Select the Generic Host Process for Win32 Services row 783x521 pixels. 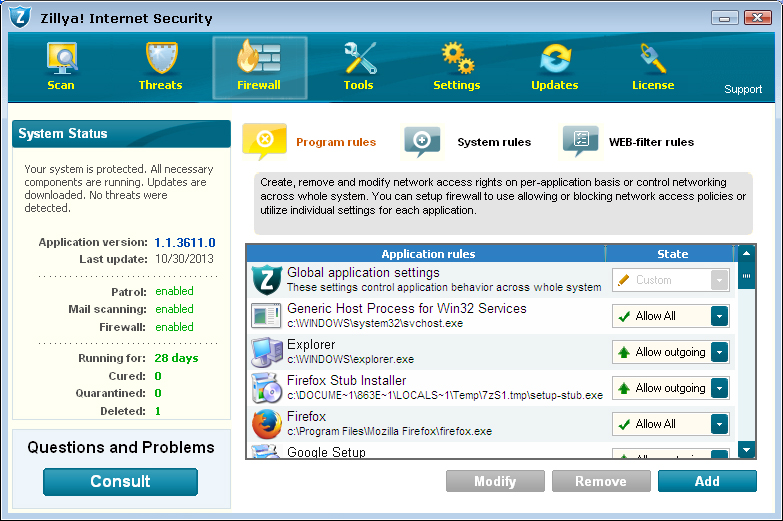pyautogui.click(x=491, y=316)
